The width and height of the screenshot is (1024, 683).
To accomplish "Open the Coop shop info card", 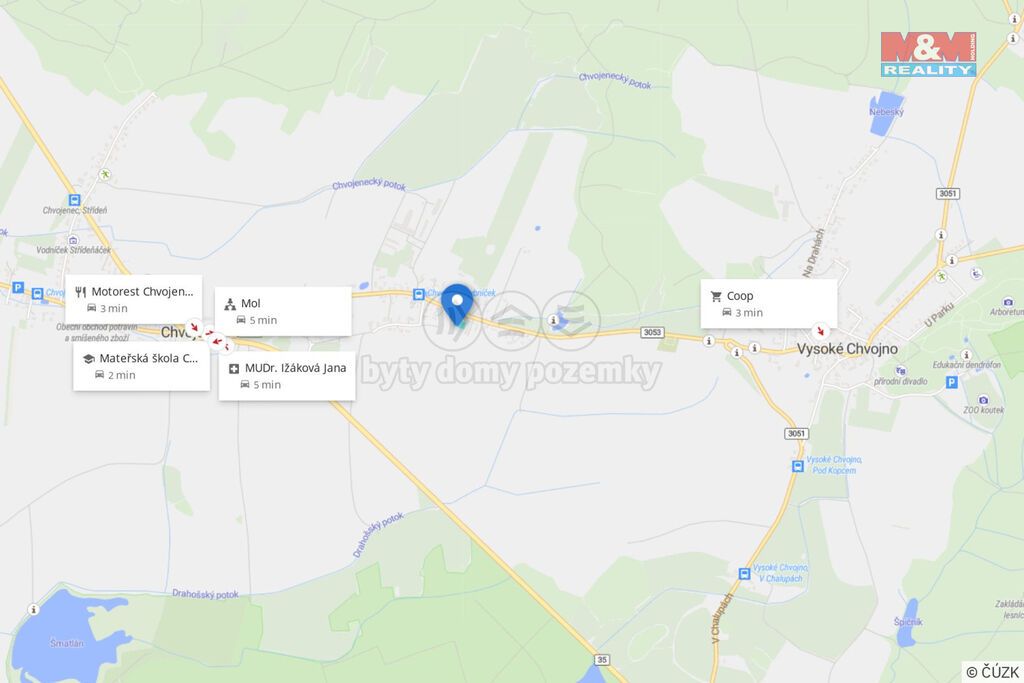I will point(769,304).
